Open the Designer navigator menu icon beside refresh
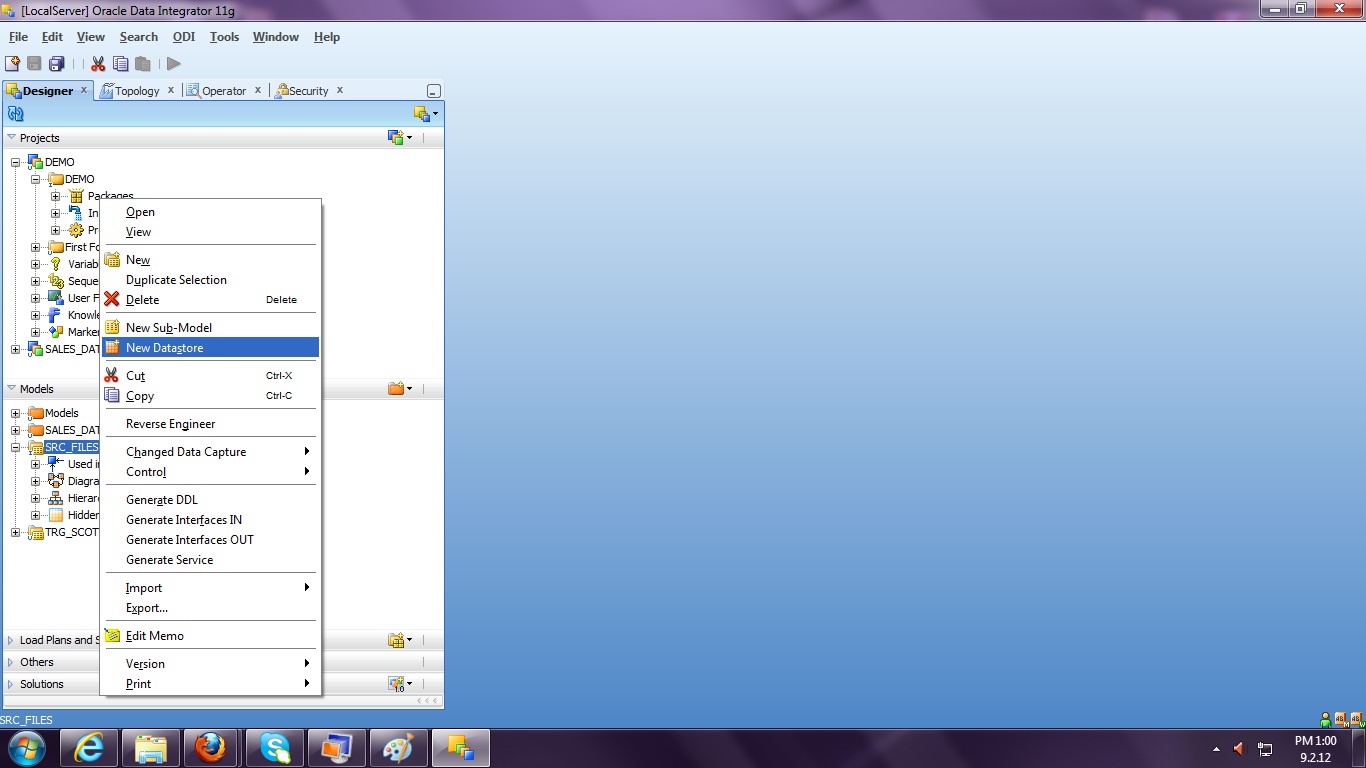Image resolution: width=1366 pixels, height=768 pixels. click(x=426, y=114)
